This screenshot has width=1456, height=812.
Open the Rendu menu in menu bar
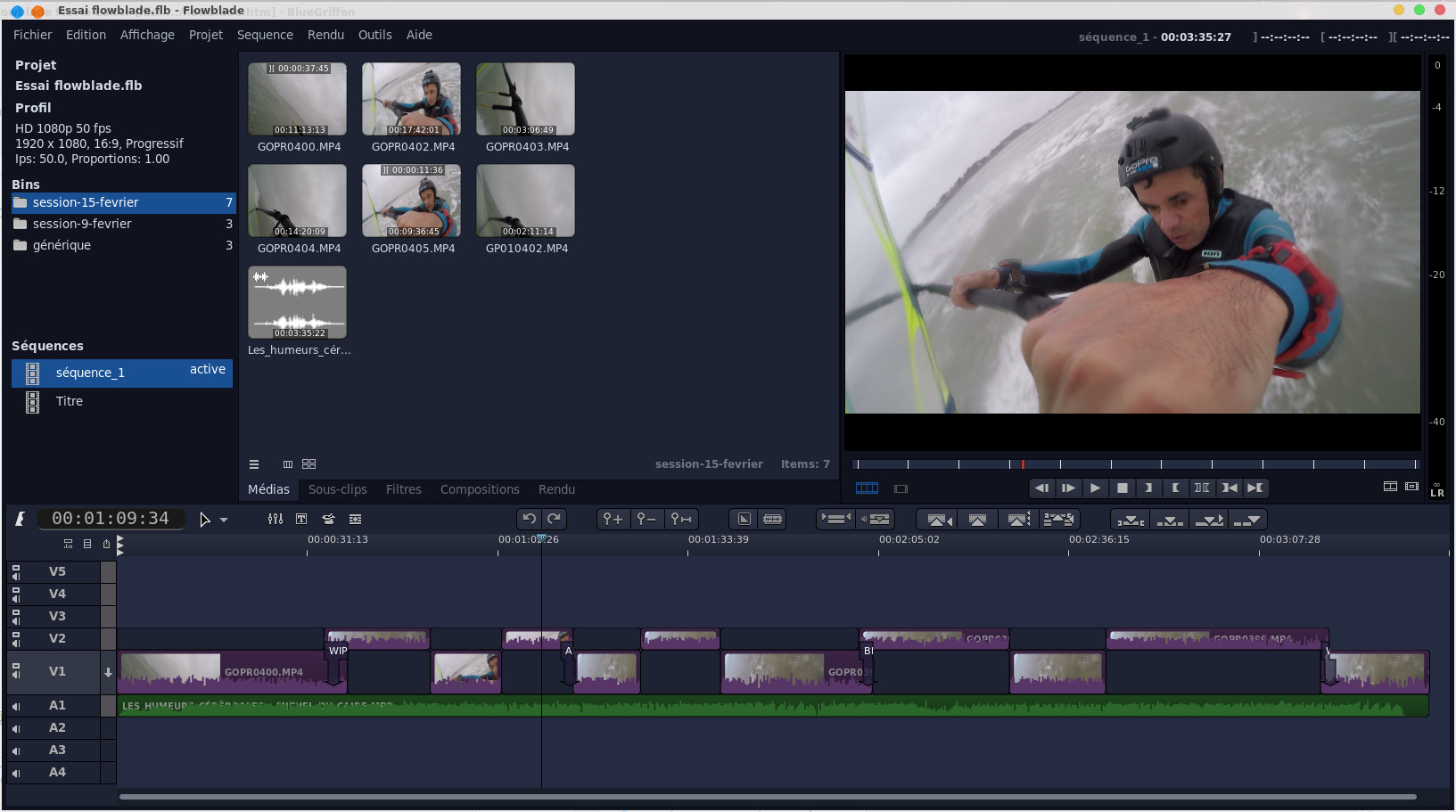tap(325, 35)
